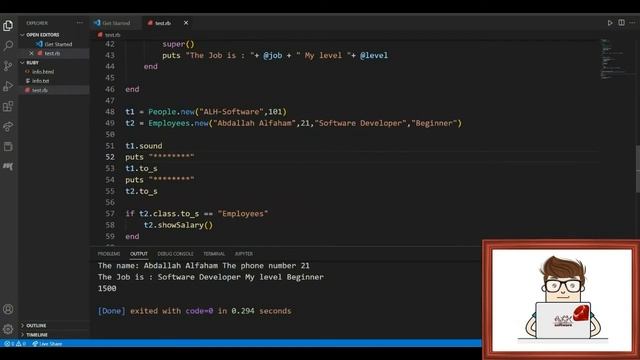Select Get Started in Open Editors
The width and height of the screenshot is (640, 360).
[x=54, y=44]
